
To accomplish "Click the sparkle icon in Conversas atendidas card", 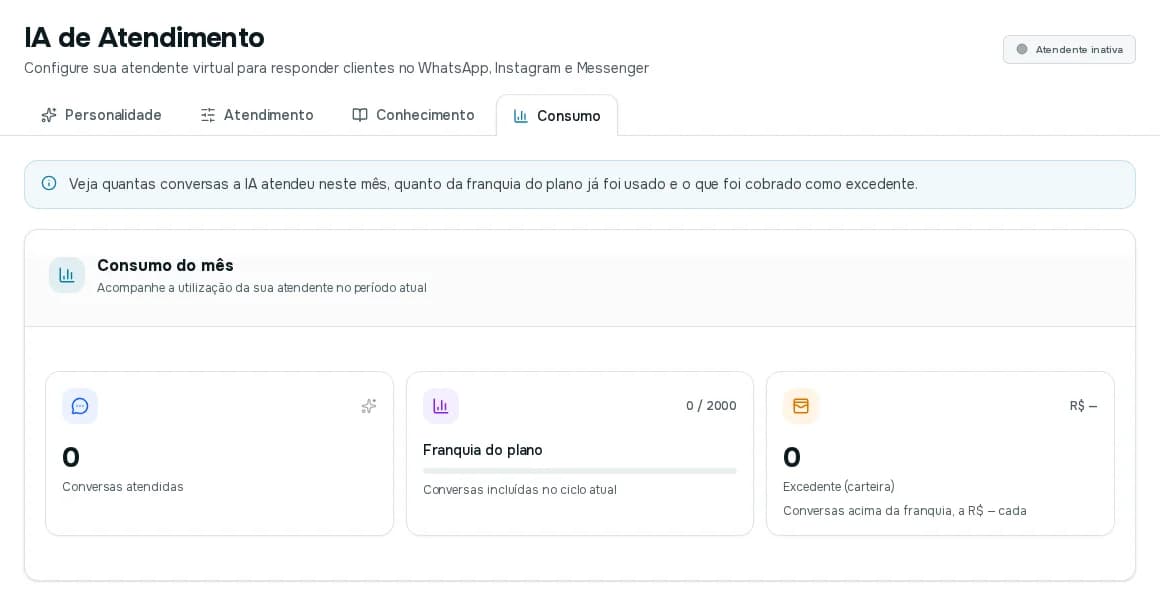I will pyautogui.click(x=368, y=406).
